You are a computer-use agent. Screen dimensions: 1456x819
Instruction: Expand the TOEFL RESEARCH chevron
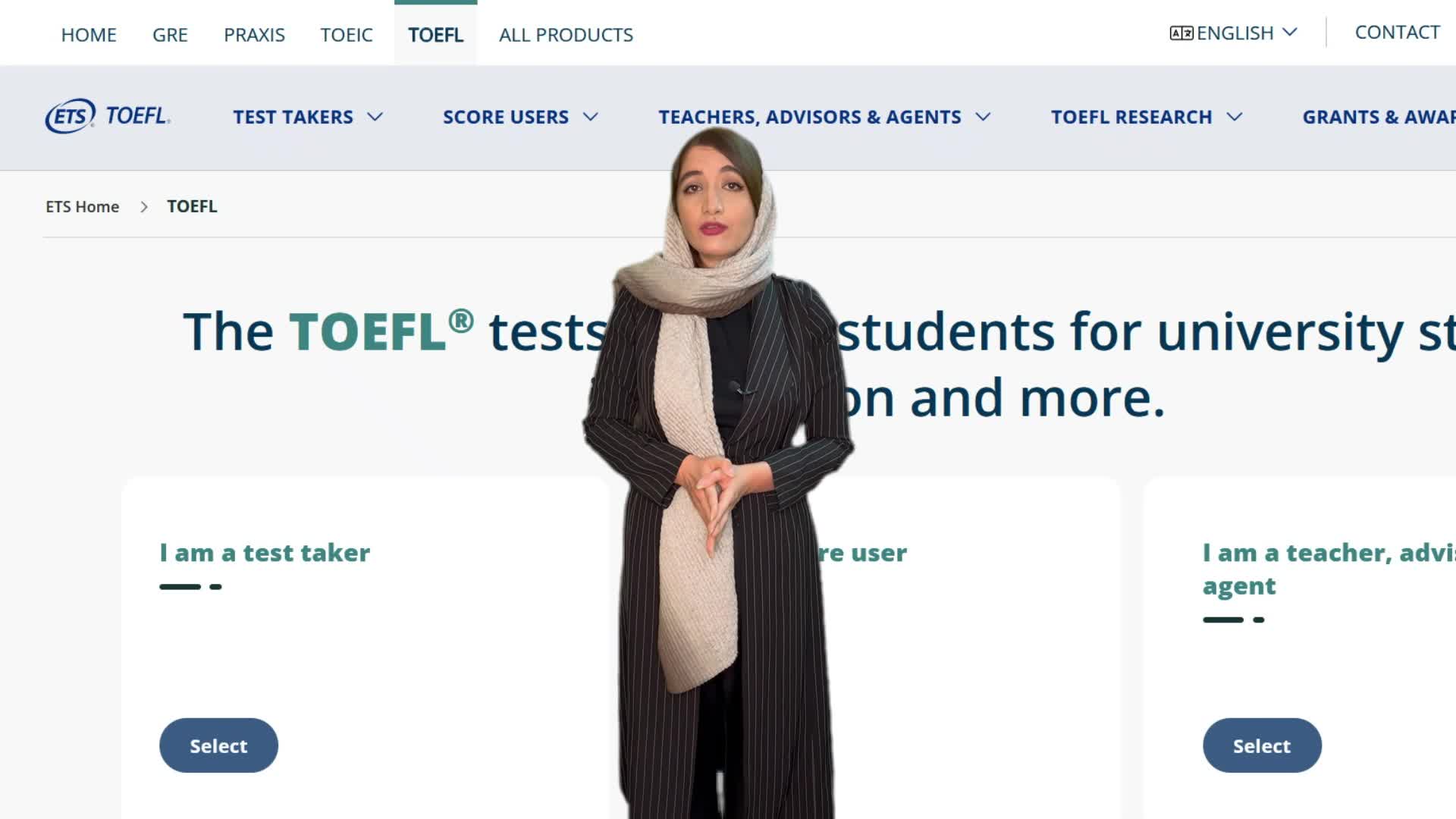(x=1235, y=117)
